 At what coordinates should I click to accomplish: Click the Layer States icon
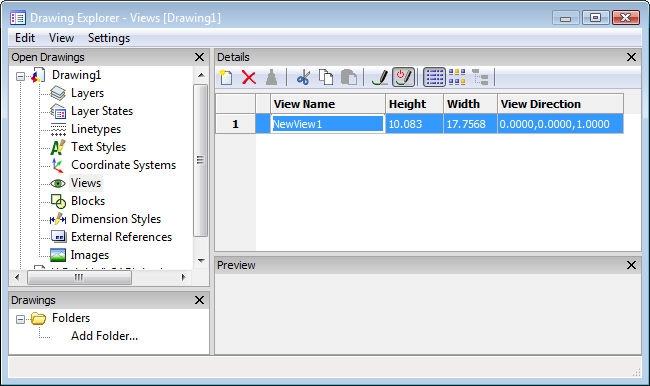[x=58, y=111]
